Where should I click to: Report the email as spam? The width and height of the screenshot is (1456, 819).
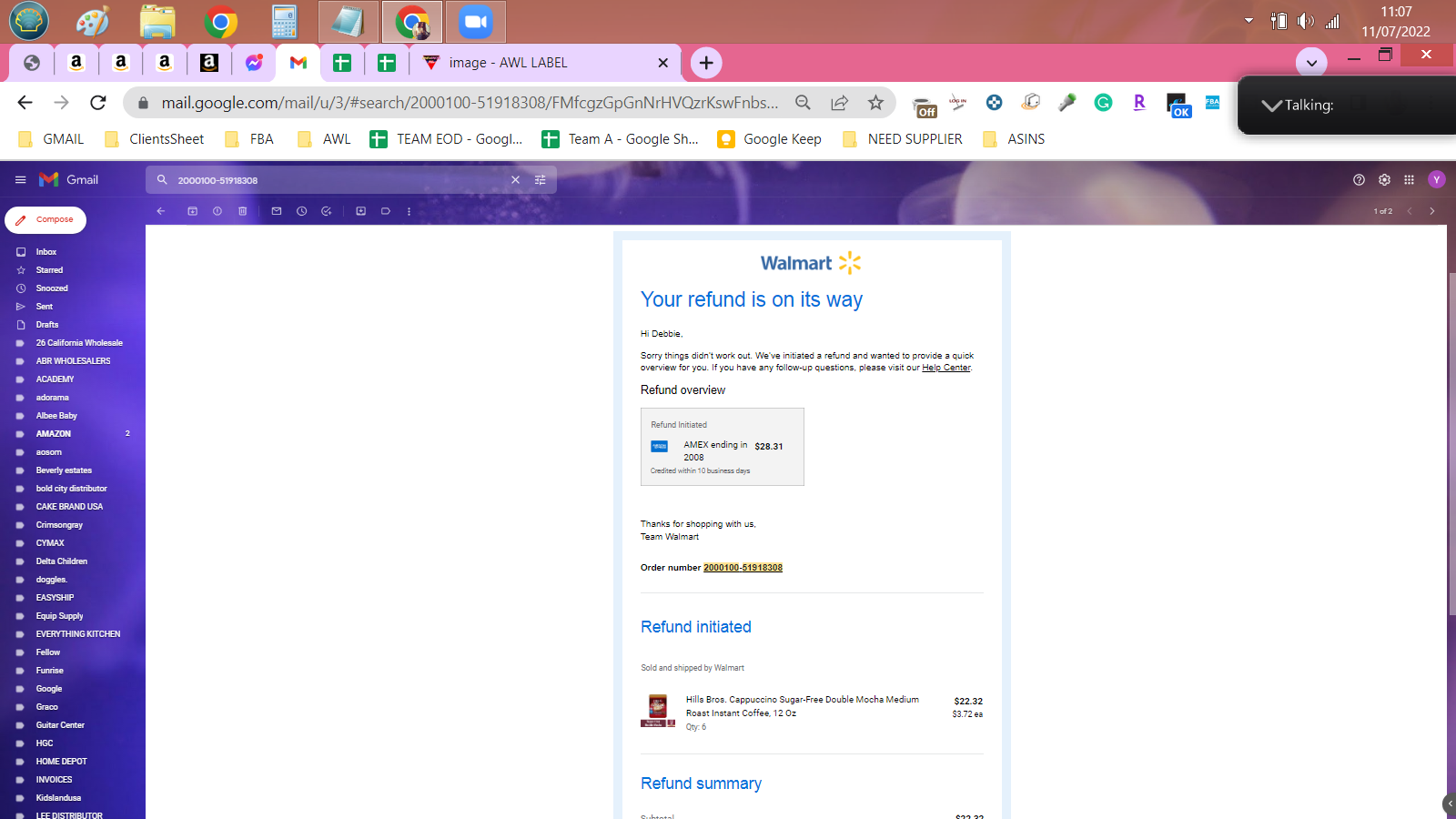(217, 211)
